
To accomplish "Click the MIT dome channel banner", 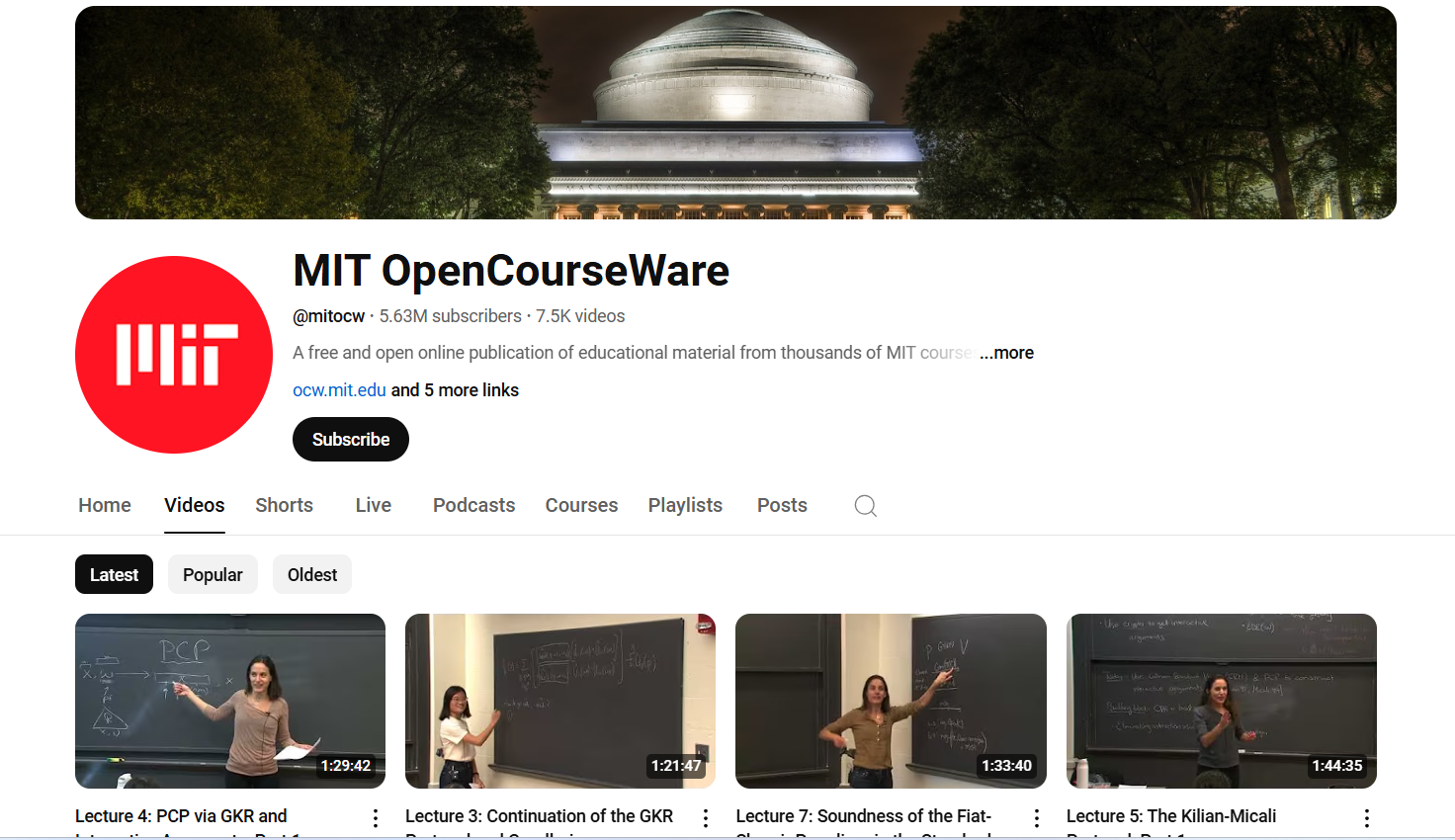I will (x=735, y=113).
